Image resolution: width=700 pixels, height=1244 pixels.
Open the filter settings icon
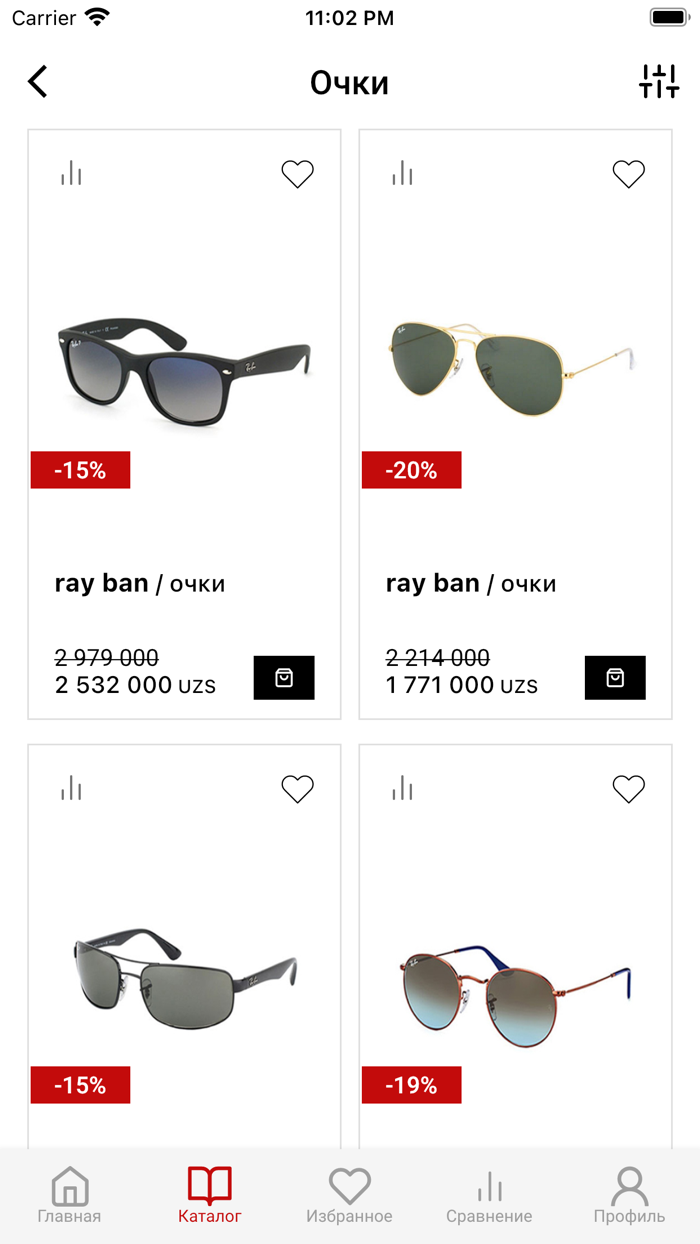(659, 81)
